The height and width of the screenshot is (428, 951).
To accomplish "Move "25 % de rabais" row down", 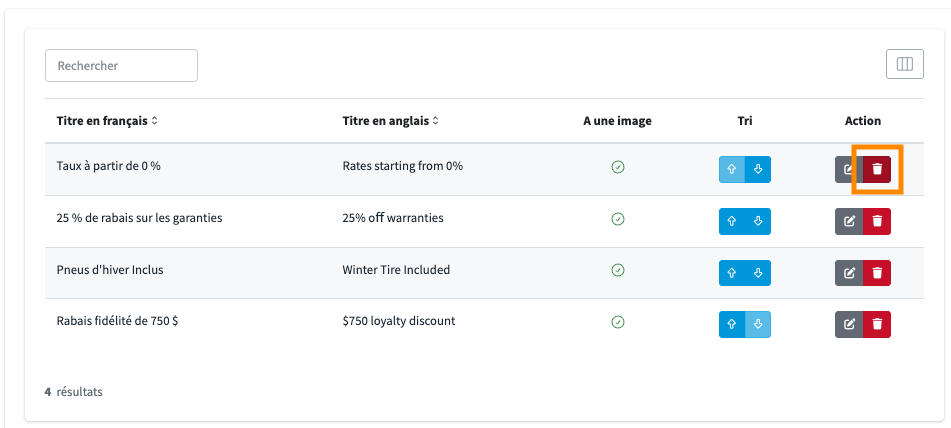I will 758,221.
